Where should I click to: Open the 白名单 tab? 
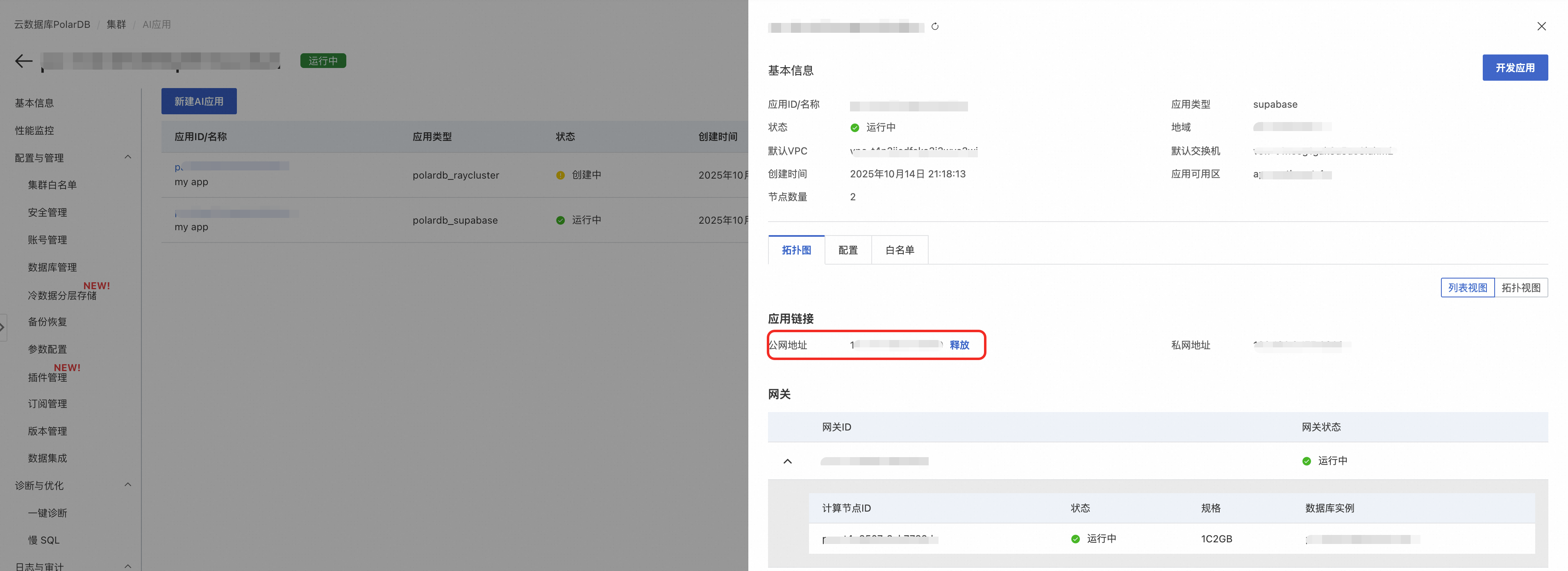point(900,250)
